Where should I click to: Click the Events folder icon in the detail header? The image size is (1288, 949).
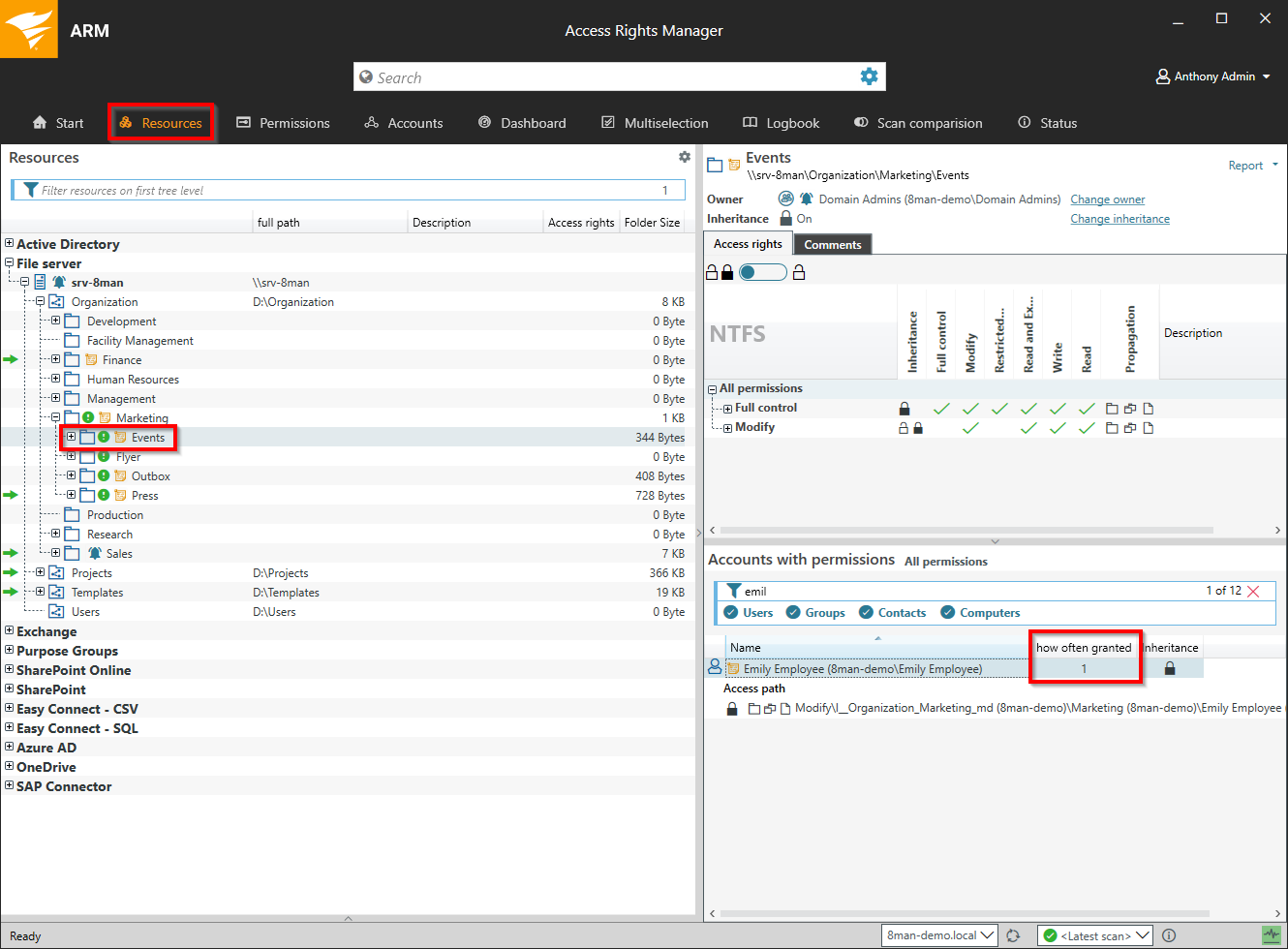tap(717, 164)
